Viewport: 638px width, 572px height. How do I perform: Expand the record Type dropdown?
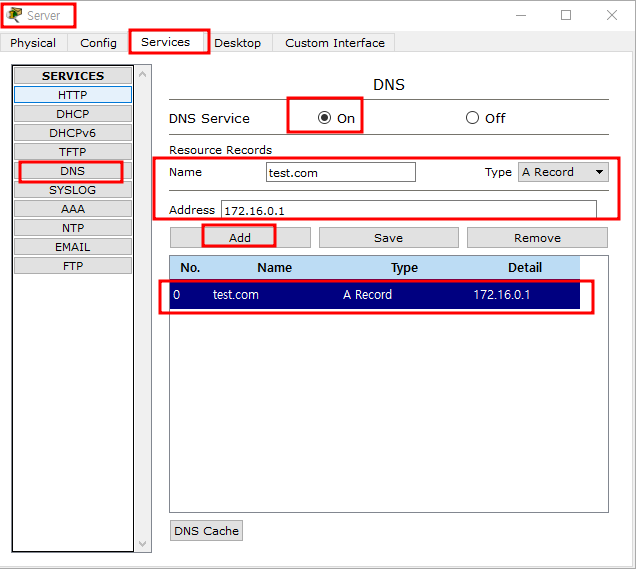[563, 172]
